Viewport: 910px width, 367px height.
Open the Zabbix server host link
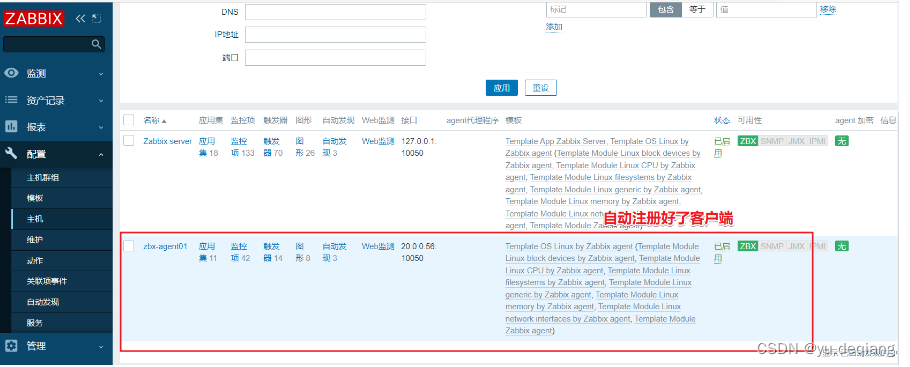(x=168, y=141)
